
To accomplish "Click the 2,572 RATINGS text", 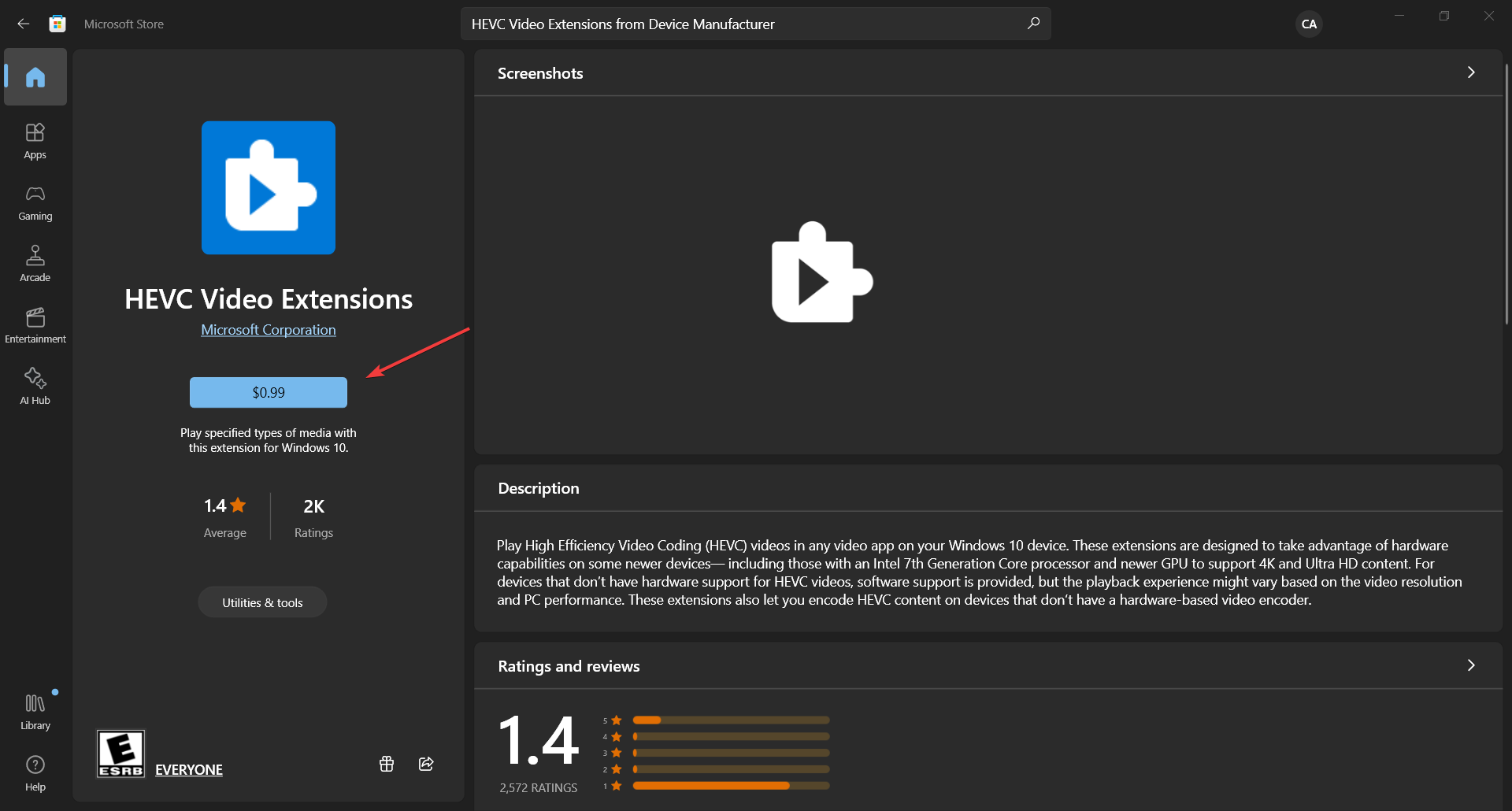I will (539, 787).
